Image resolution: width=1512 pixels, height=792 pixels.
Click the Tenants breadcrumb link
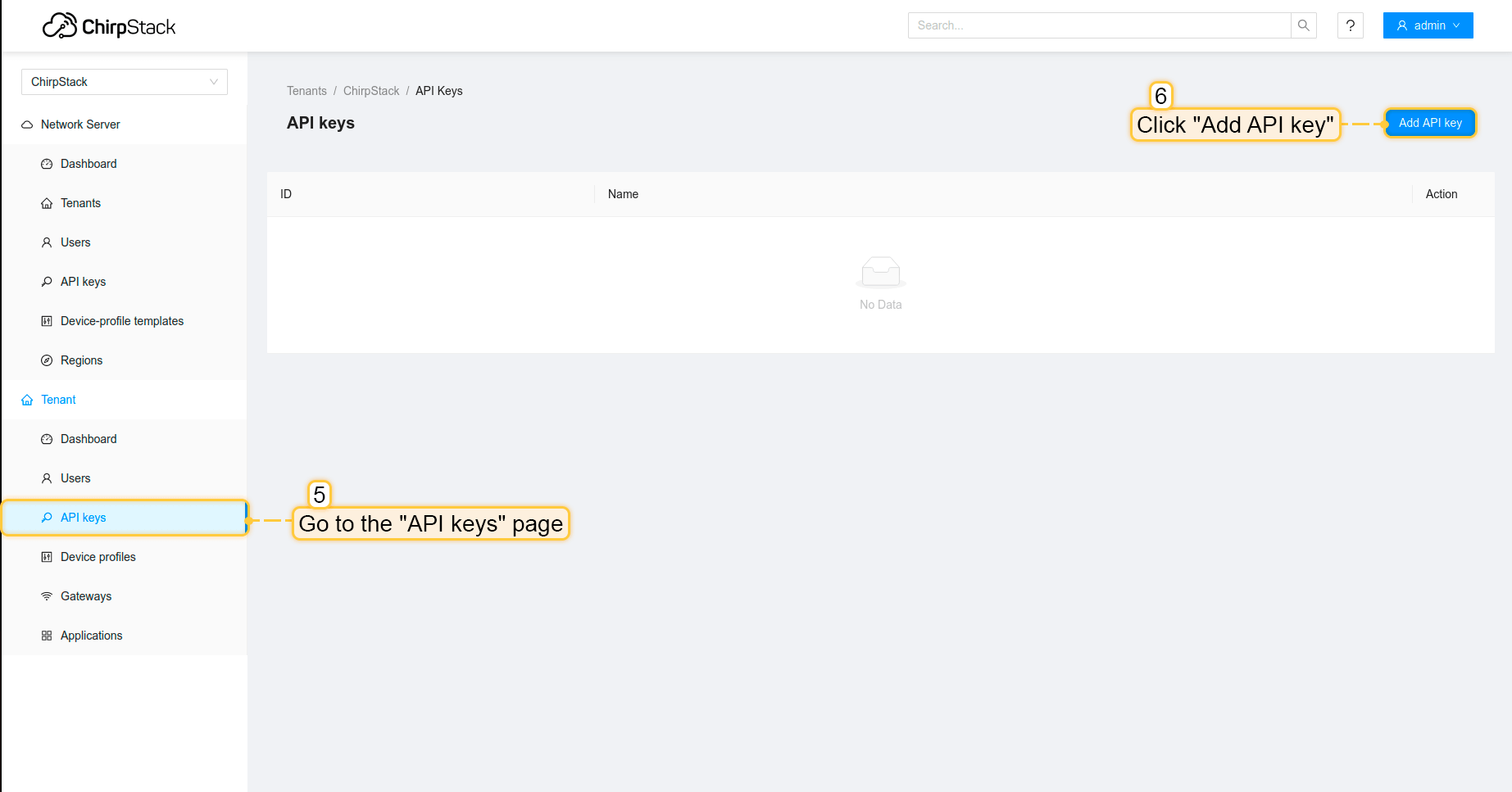306,91
